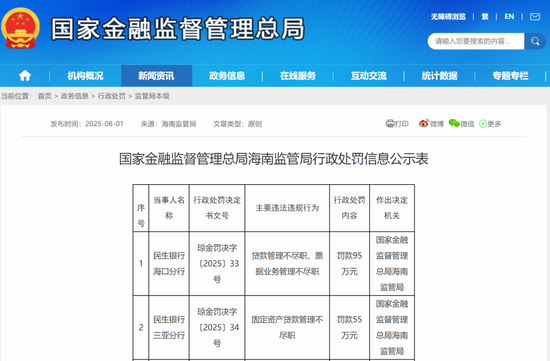
Task: Click the search magnifier button
Action: pos(535,41)
